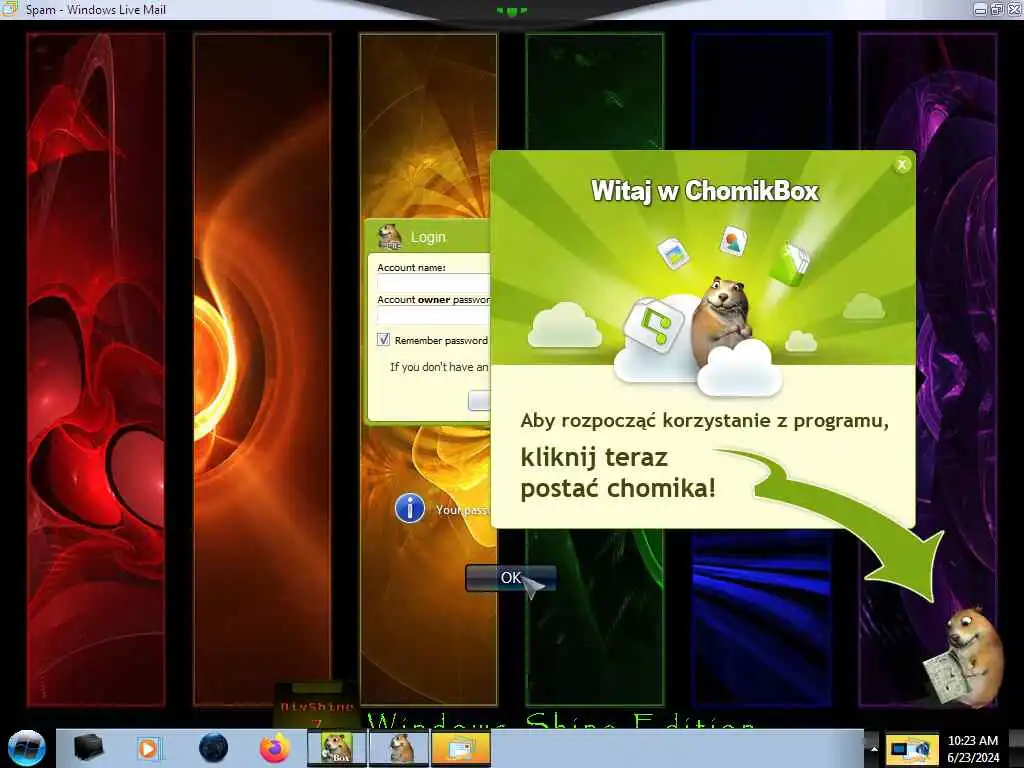This screenshot has height=768, width=1024.
Task: Open the Windows Start orb
Action: click(26, 748)
